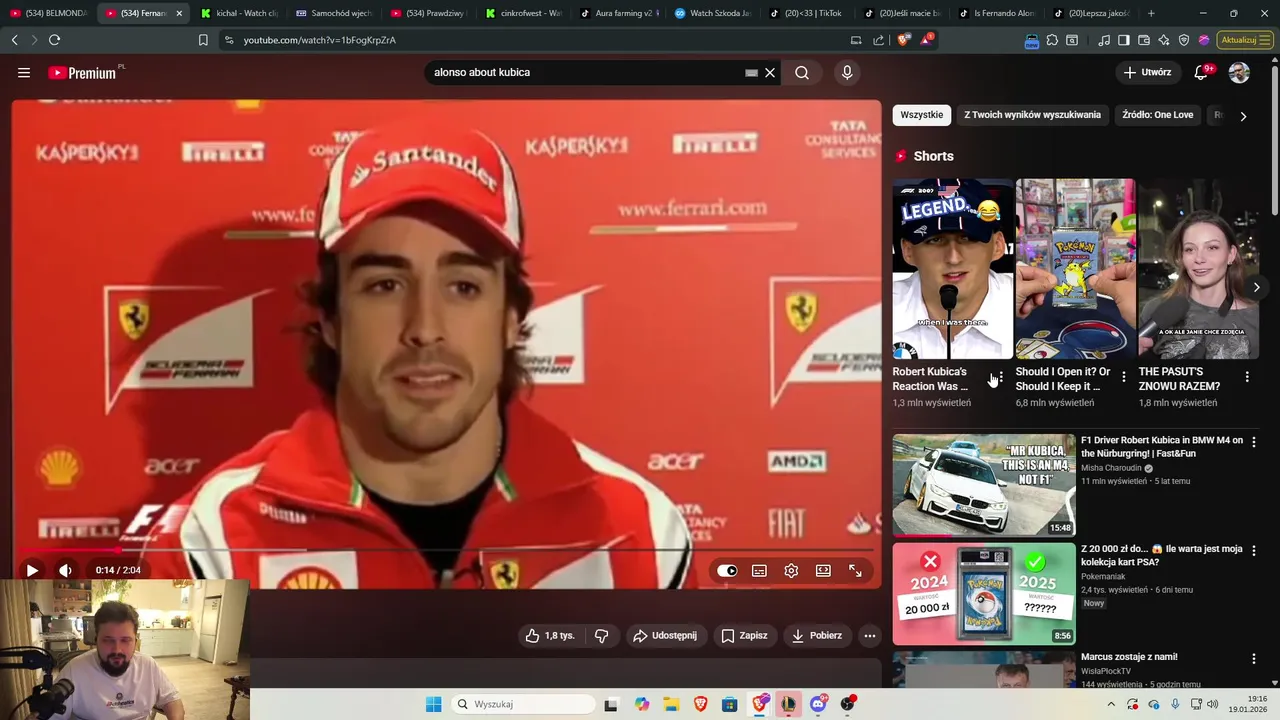Dislike the video
The width and height of the screenshot is (1280, 720).
[x=601, y=636]
